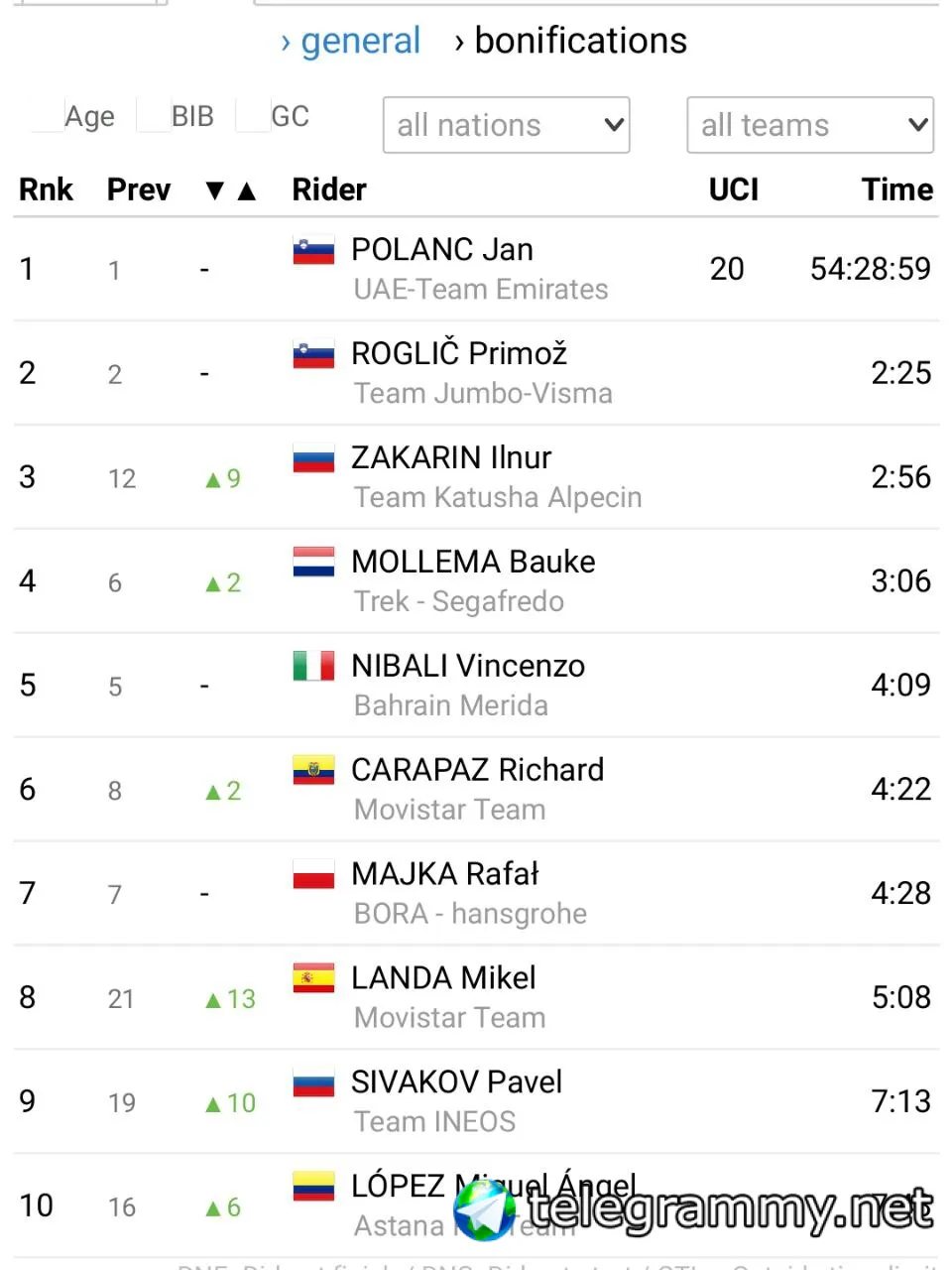
Task: Click the Dutch flag beside MOLLEMA Bauke
Action: coord(313,563)
